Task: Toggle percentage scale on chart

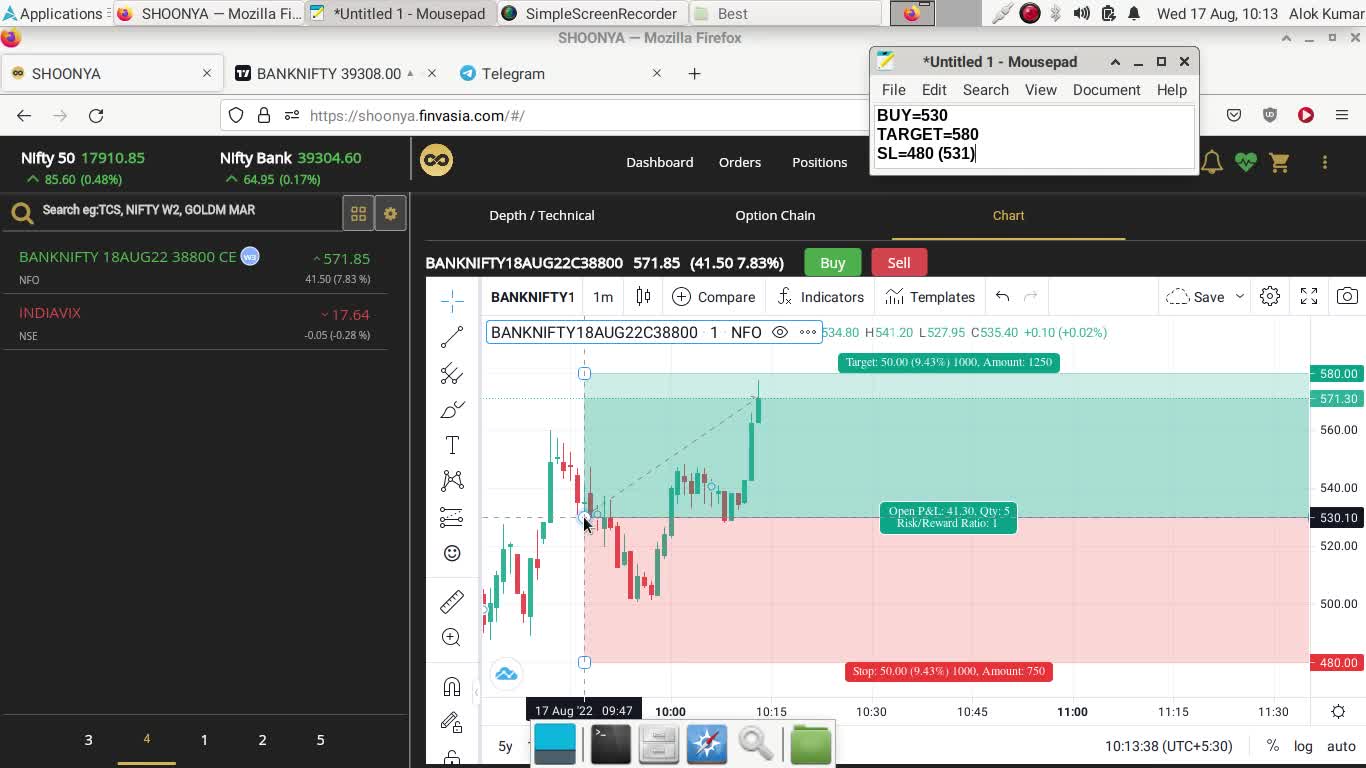Action: (1272, 746)
